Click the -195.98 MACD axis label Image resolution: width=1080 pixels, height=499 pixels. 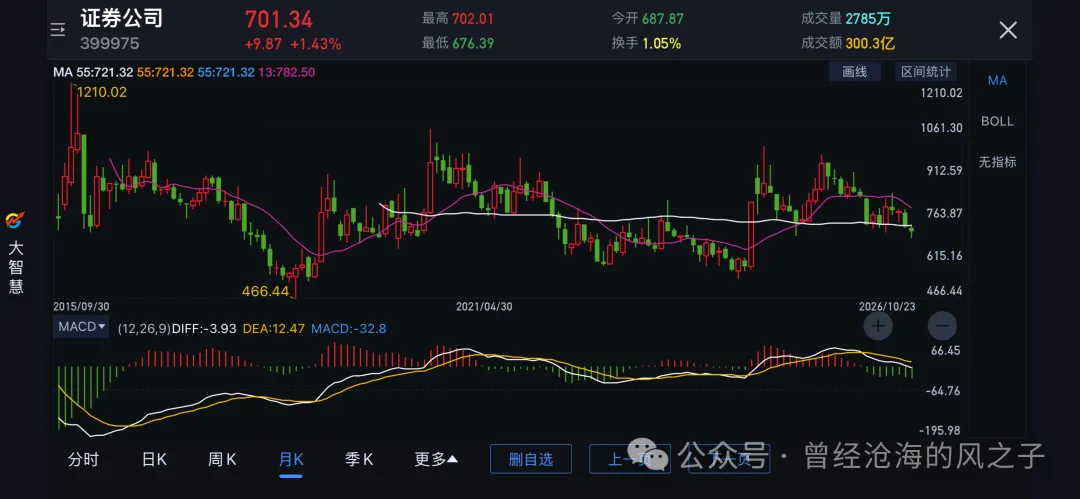tap(940, 430)
